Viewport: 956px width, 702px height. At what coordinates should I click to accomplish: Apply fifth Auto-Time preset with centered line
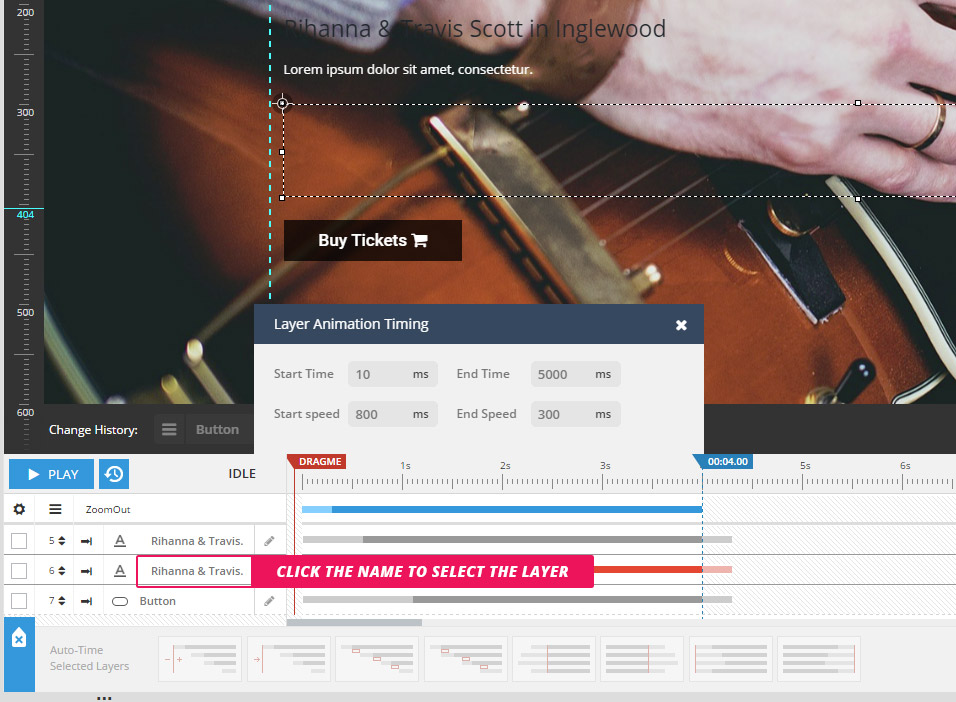click(x=554, y=659)
